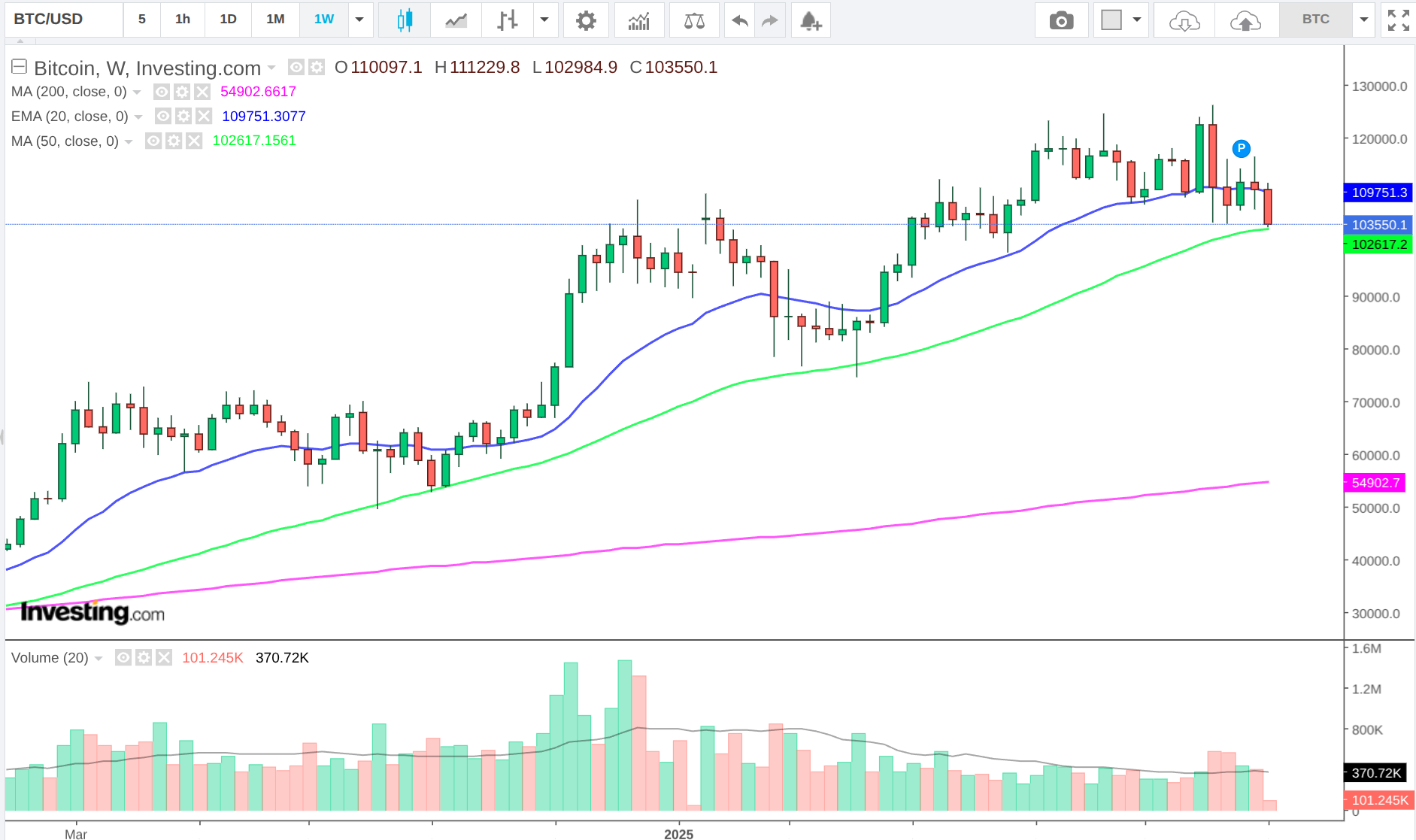The image size is (1416, 840).
Task: Open the indicators panel
Action: (x=638, y=20)
